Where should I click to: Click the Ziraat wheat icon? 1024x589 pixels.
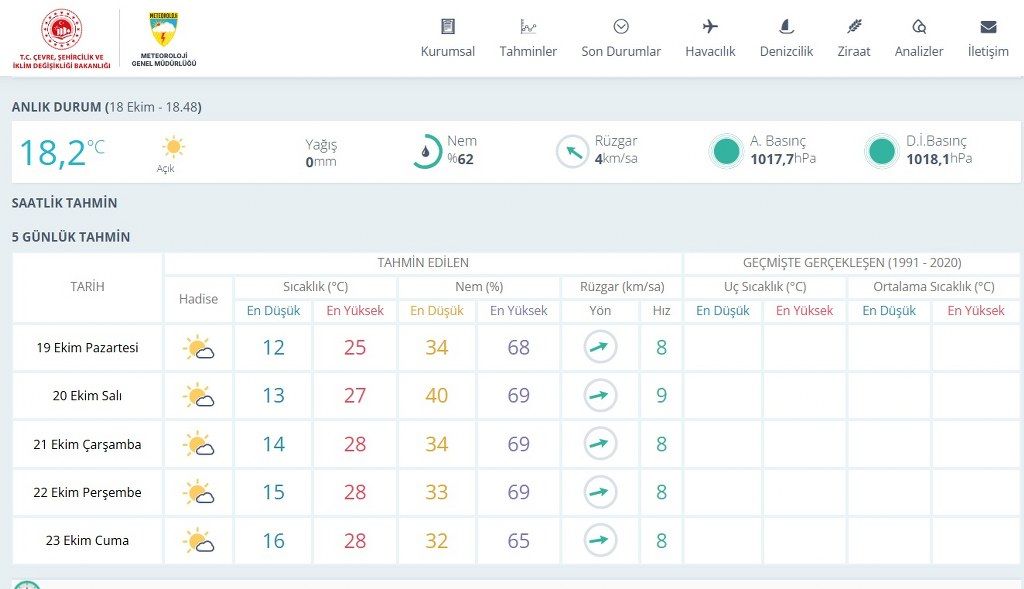(854, 26)
